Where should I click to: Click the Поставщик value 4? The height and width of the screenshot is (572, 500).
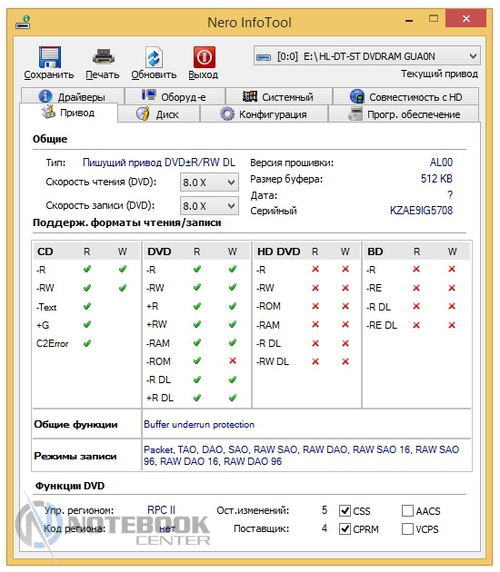[325, 528]
